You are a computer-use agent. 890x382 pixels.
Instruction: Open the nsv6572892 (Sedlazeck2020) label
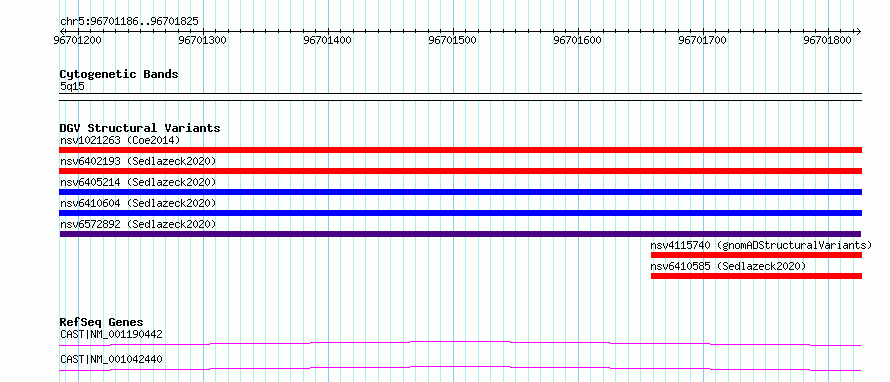coord(138,224)
